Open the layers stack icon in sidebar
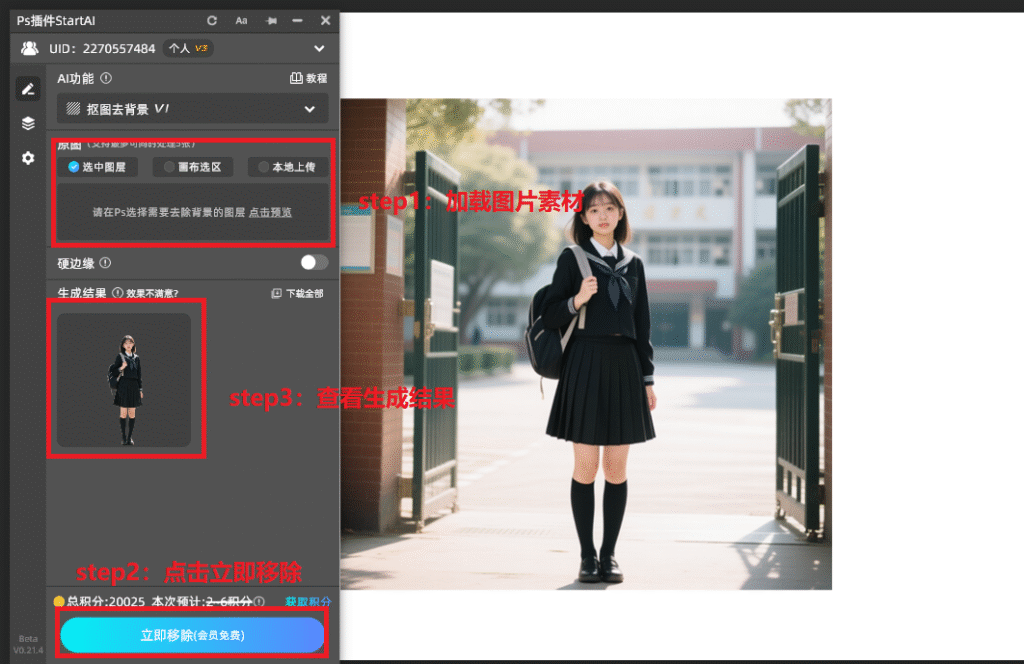The width and height of the screenshot is (1024, 664). (x=28, y=123)
